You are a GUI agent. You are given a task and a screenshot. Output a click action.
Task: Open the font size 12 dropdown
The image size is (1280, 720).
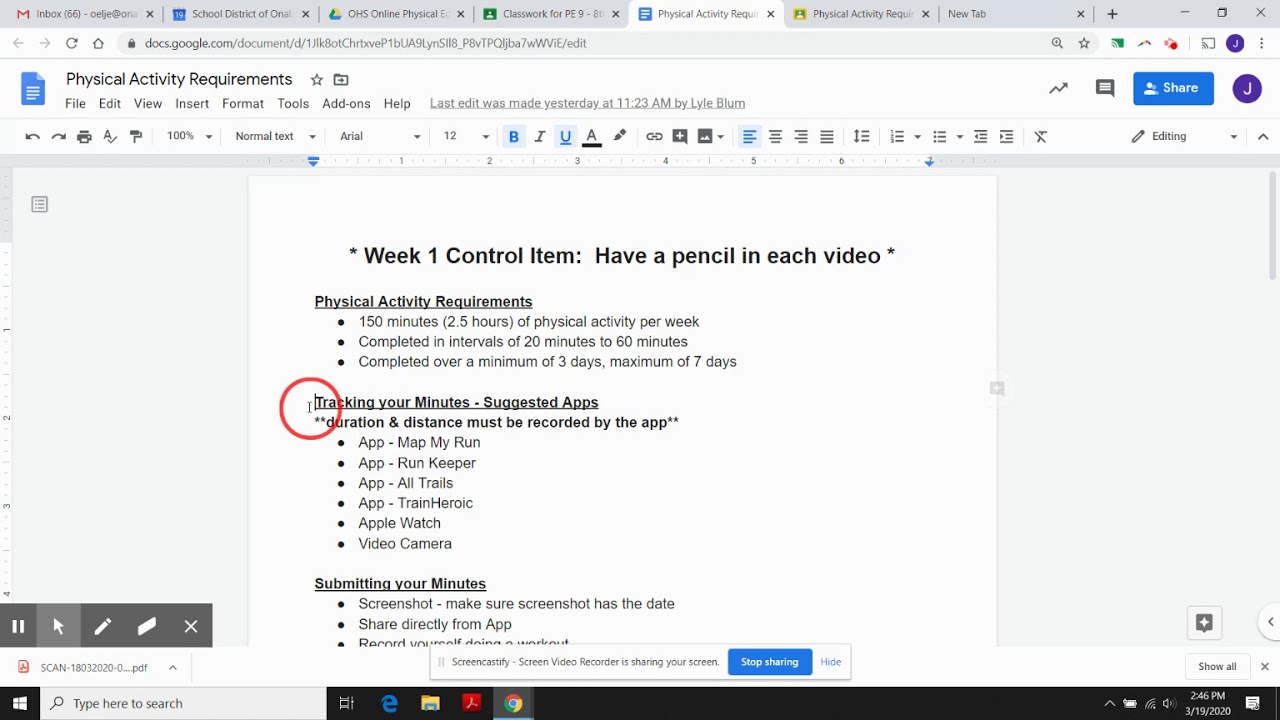pyautogui.click(x=466, y=136)
